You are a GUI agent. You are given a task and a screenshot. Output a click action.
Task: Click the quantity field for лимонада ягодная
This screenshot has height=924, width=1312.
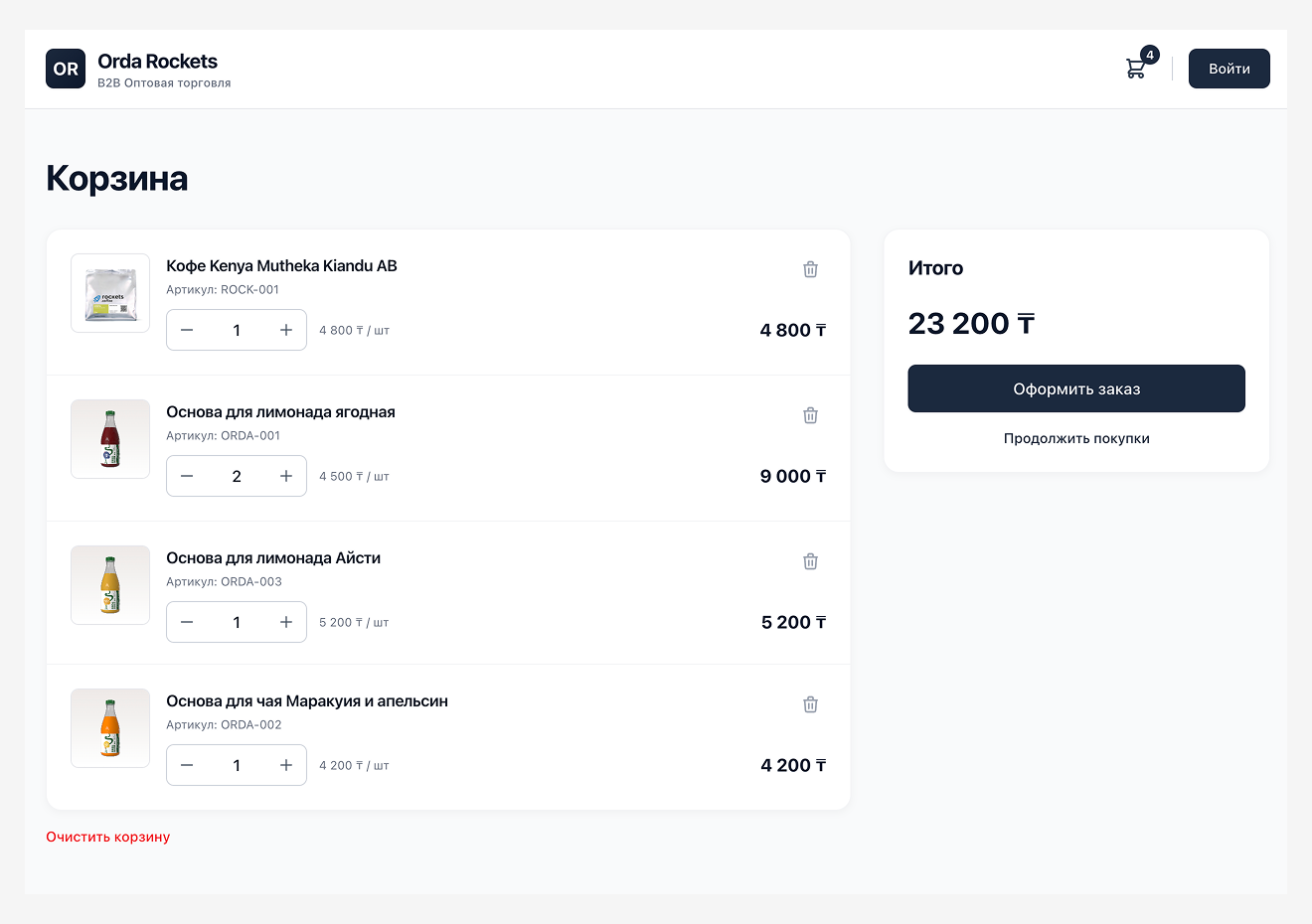(237, 476)
